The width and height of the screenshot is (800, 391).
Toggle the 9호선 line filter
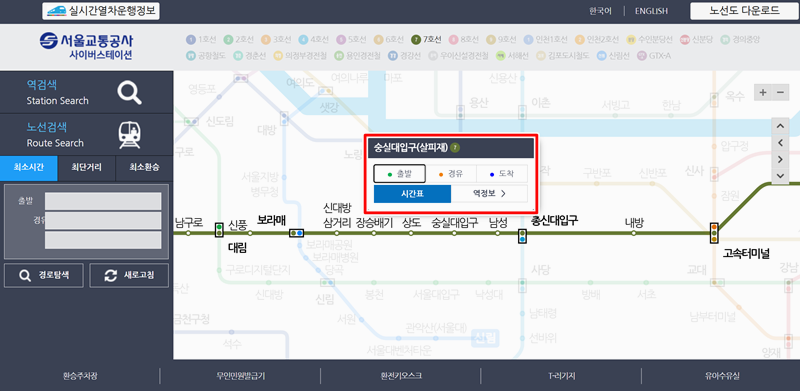click(502, 39)
